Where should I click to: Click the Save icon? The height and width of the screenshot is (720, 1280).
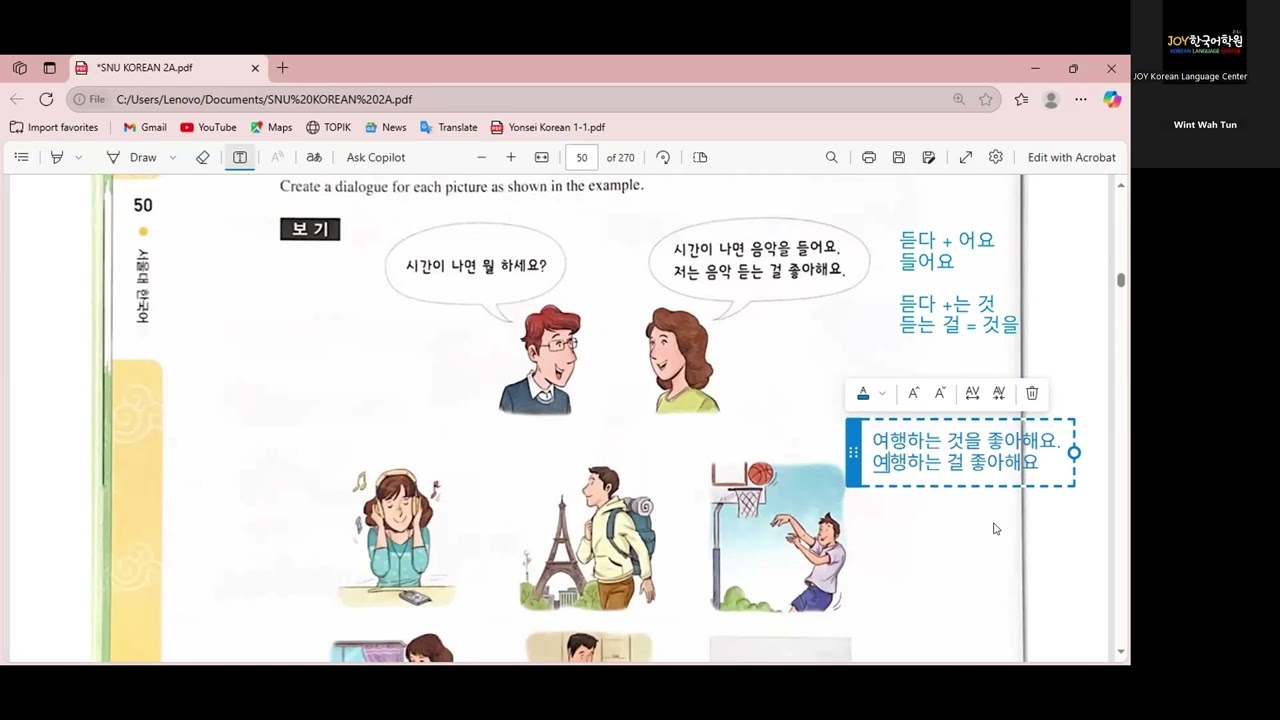click(899, 157)
